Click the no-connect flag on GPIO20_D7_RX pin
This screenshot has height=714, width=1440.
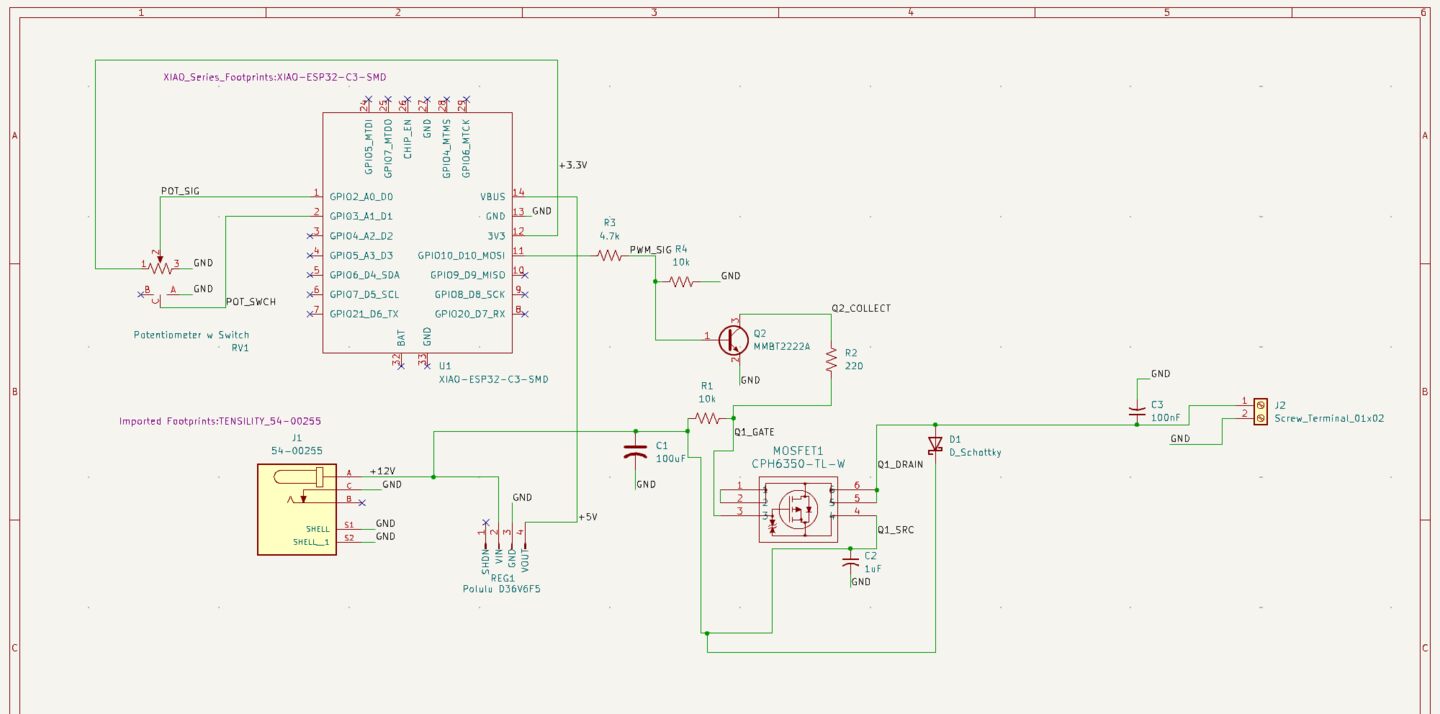click(x=524, y=314)
